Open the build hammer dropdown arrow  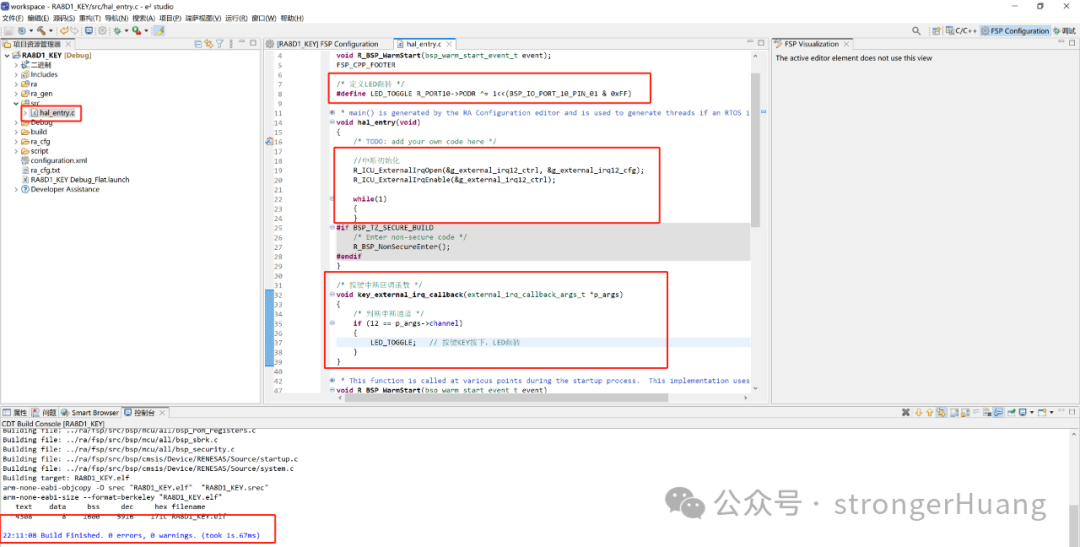point(51,31)
